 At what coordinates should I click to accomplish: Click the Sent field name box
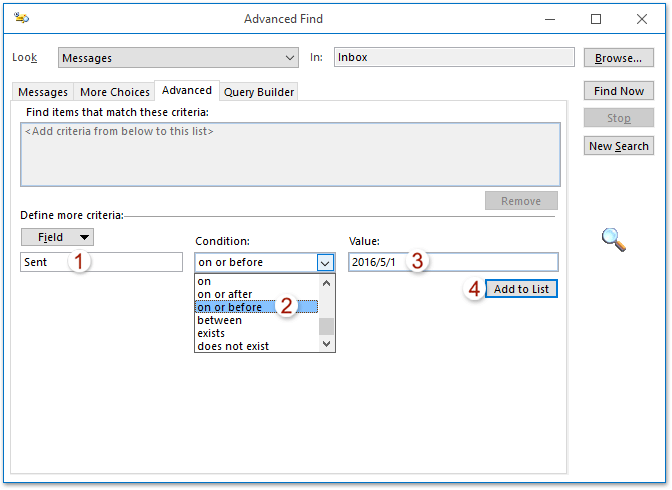pyautogui.click(x=101, y=262)
